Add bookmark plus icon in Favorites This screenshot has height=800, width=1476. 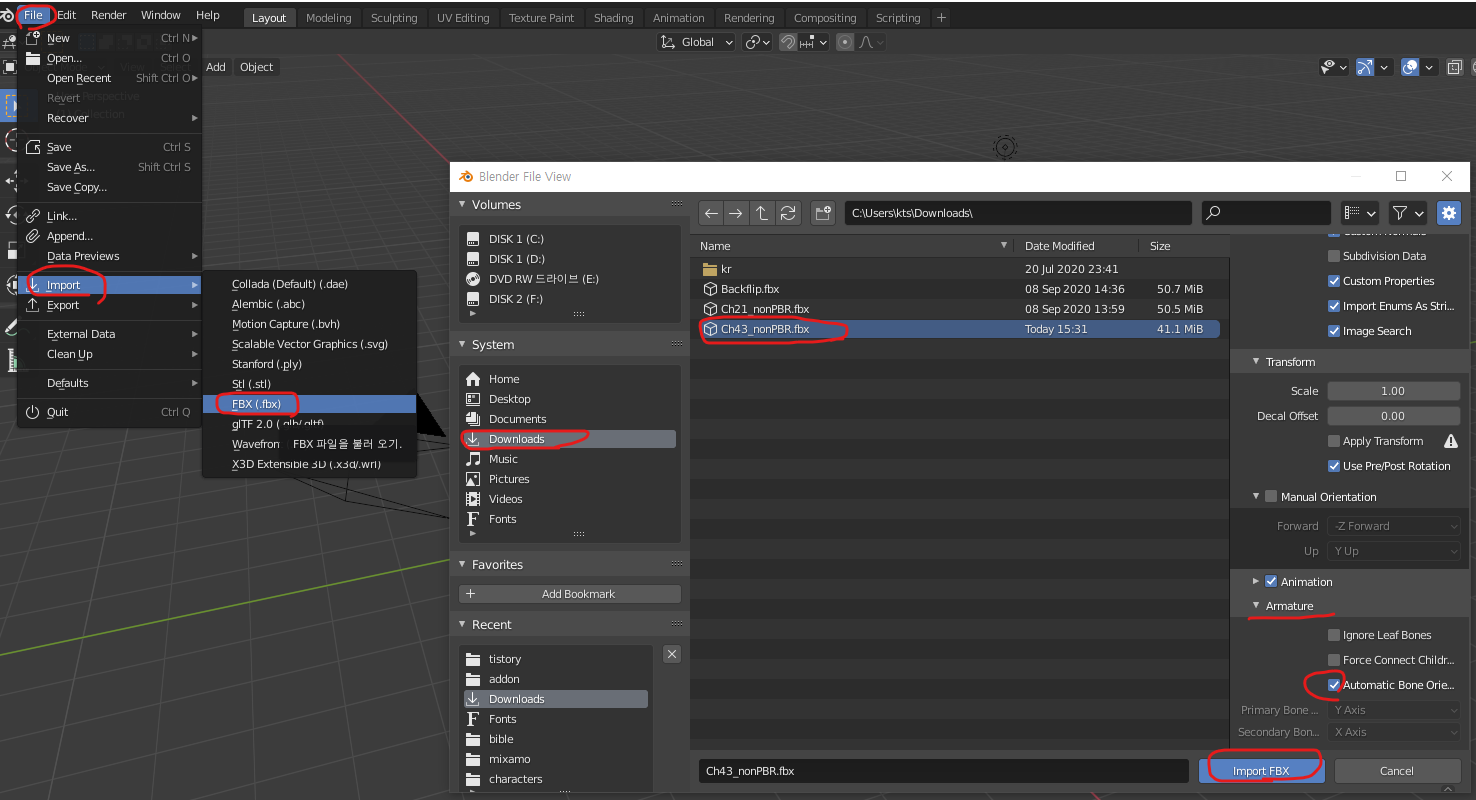pos(471,594)
